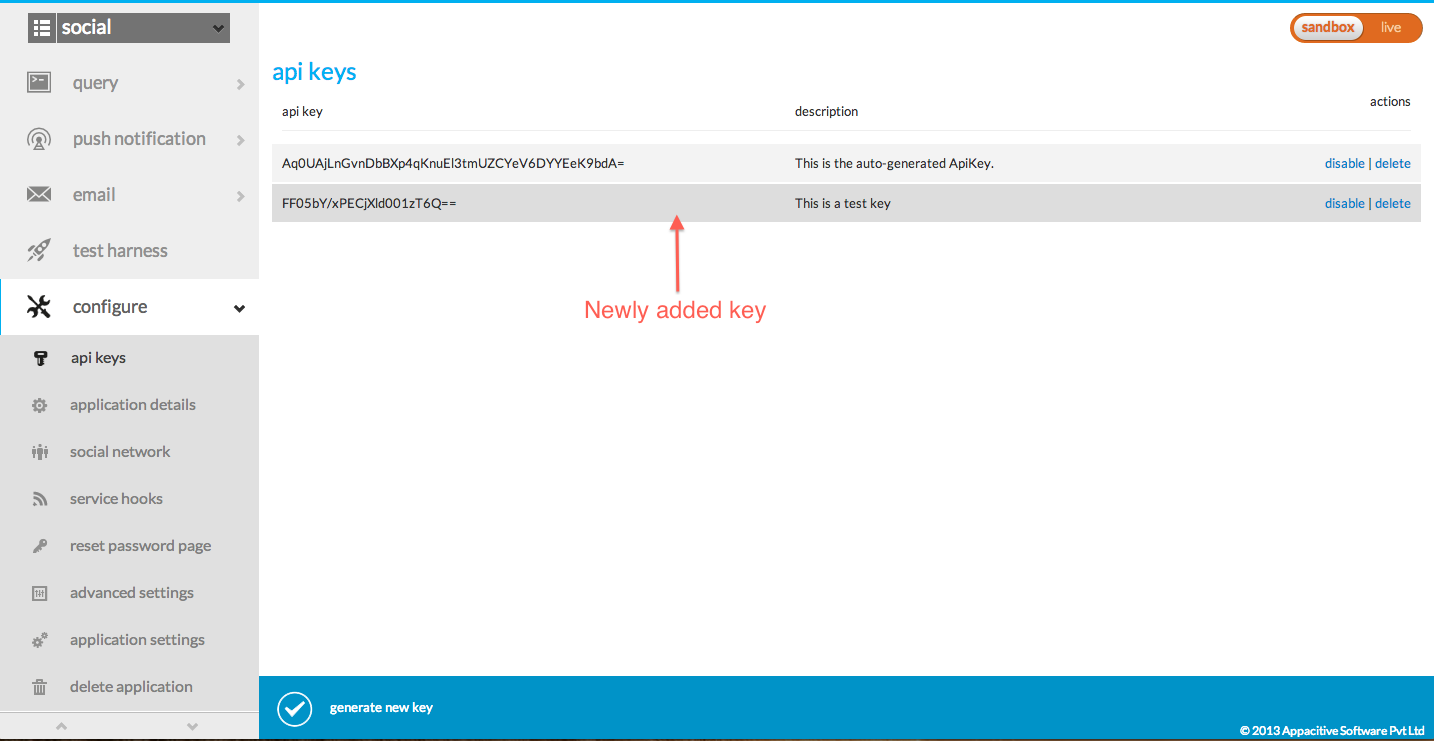The width and height of the screenshot is (1434, 741).
Task: Click the configure wrench icon
Action: tap(39, 307)
